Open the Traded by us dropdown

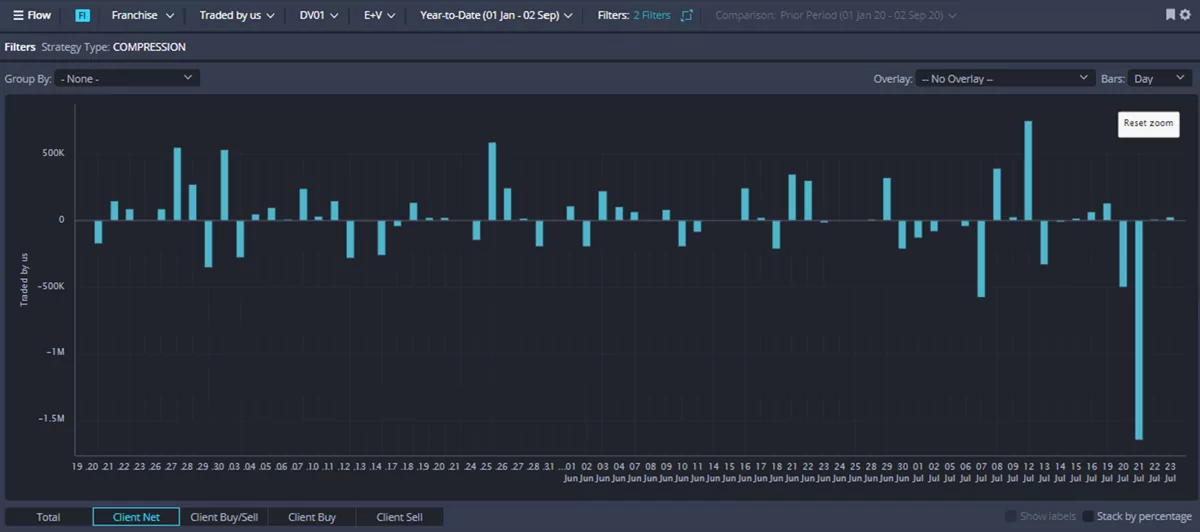coord(237,16)
